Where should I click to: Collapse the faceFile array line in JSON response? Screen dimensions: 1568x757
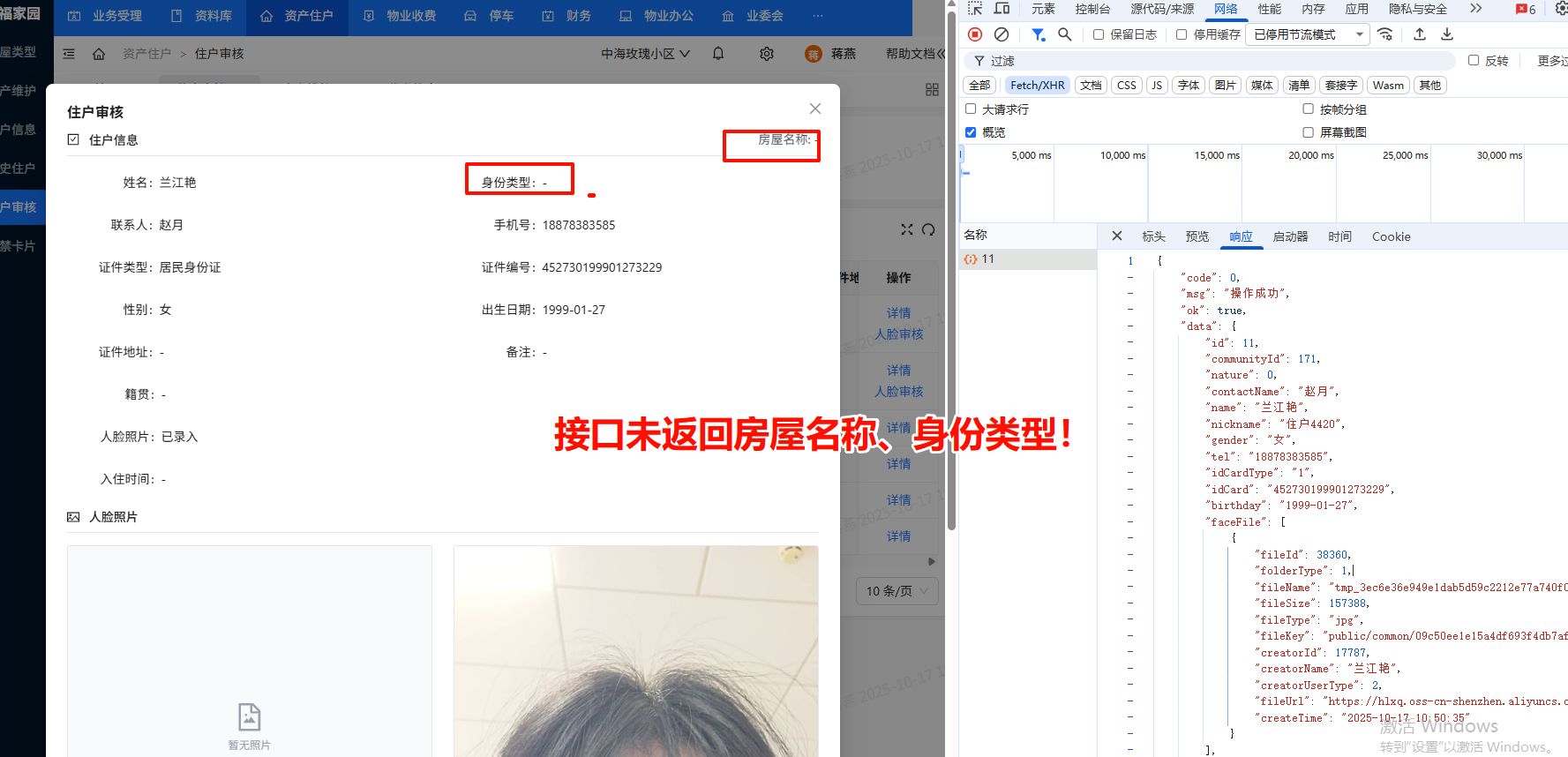click(x=1130, y=522)
